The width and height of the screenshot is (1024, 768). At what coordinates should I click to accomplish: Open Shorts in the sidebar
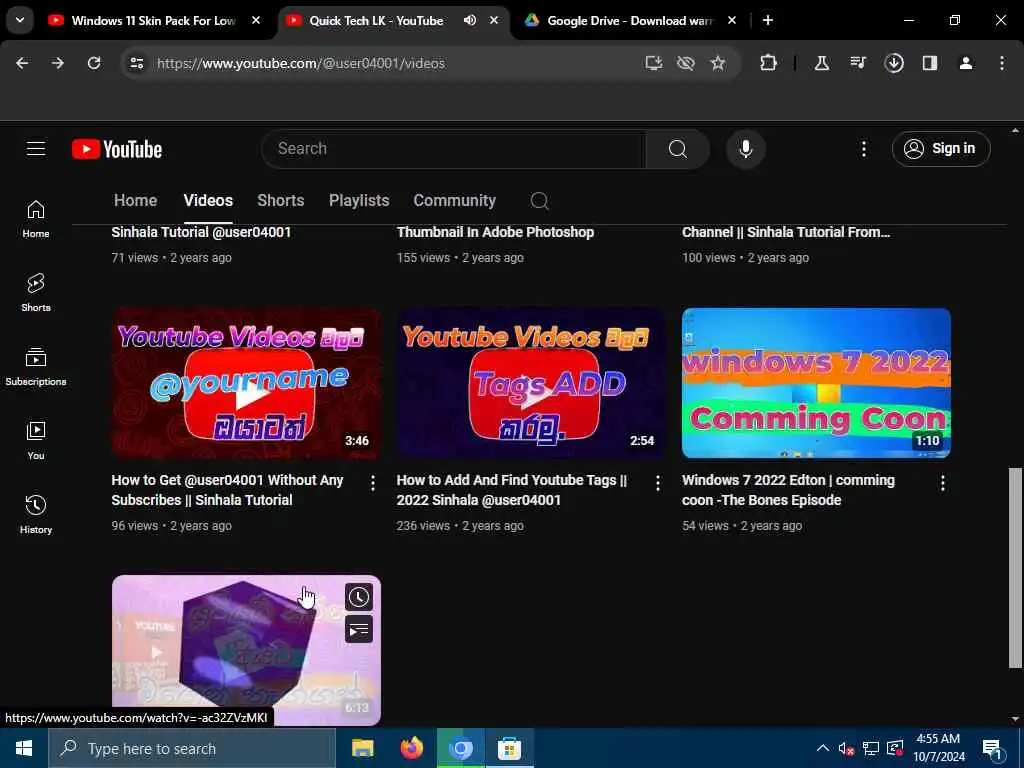tap(36, 293)
